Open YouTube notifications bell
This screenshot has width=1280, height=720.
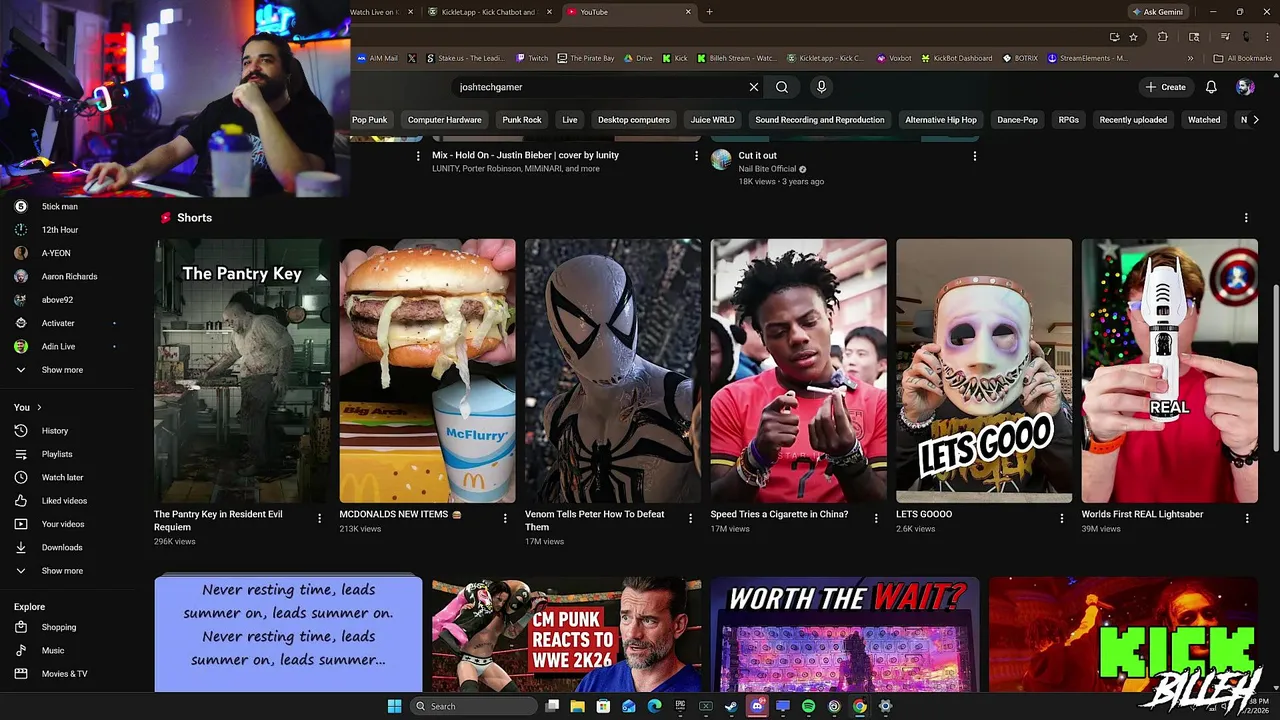pos(1211,87)
